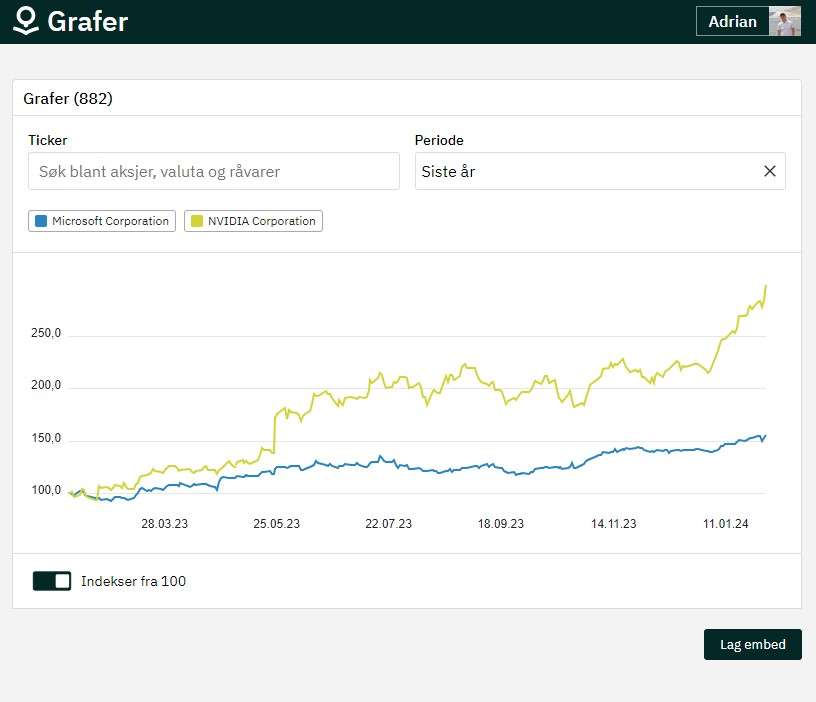Click the user avatar picture

tap(784, 21)
